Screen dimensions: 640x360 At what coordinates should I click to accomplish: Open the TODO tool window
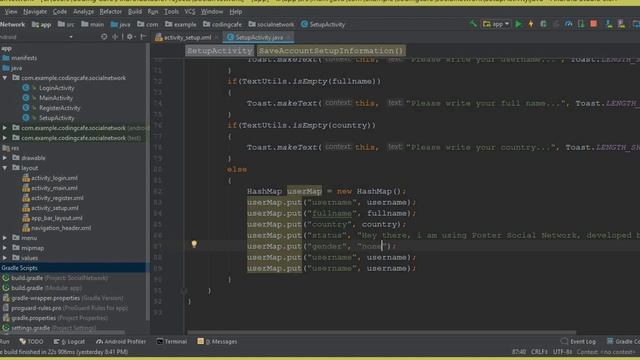[31, 341]
